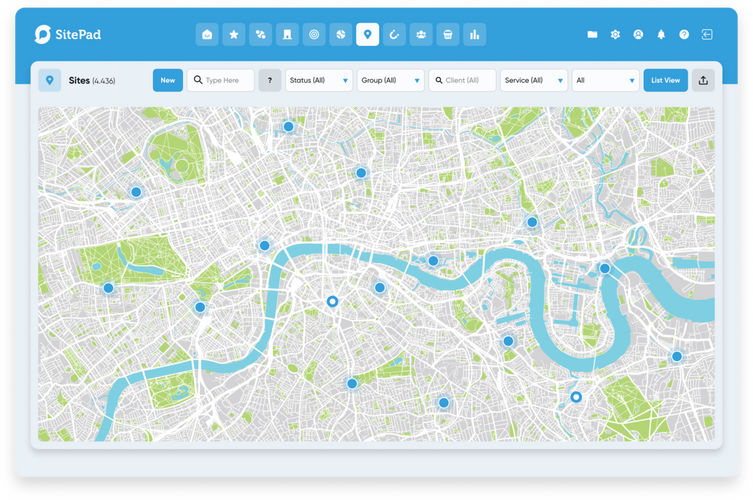Click the Type Here search field

221,80
